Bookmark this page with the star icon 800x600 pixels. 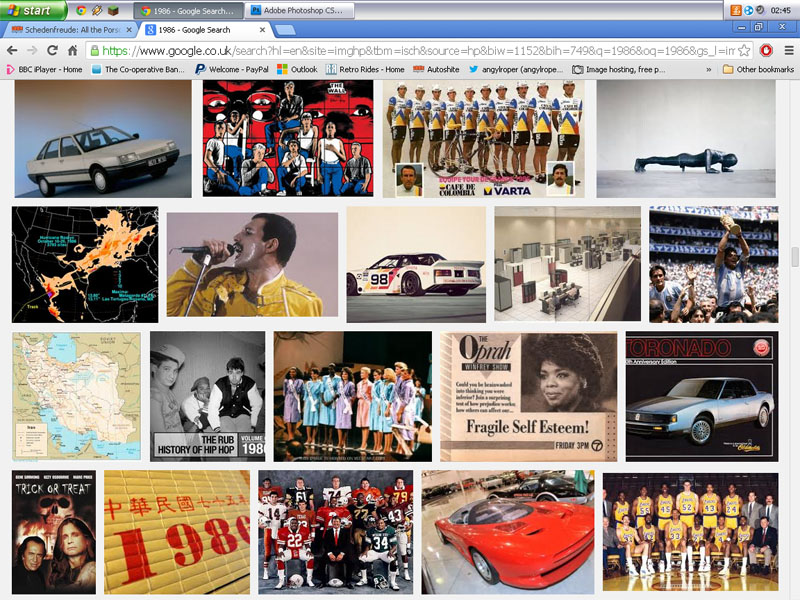[x=744, y=50]
